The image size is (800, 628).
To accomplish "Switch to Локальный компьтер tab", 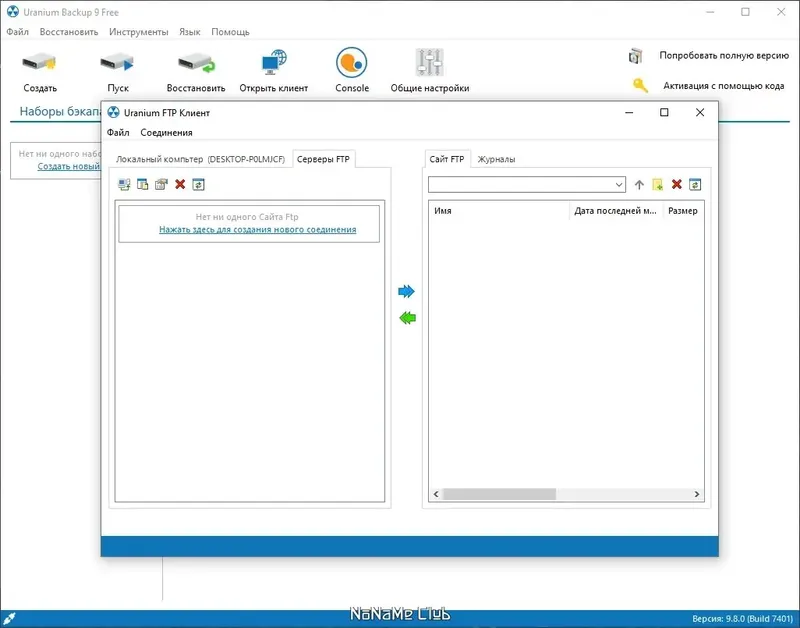I will (200, 159).
